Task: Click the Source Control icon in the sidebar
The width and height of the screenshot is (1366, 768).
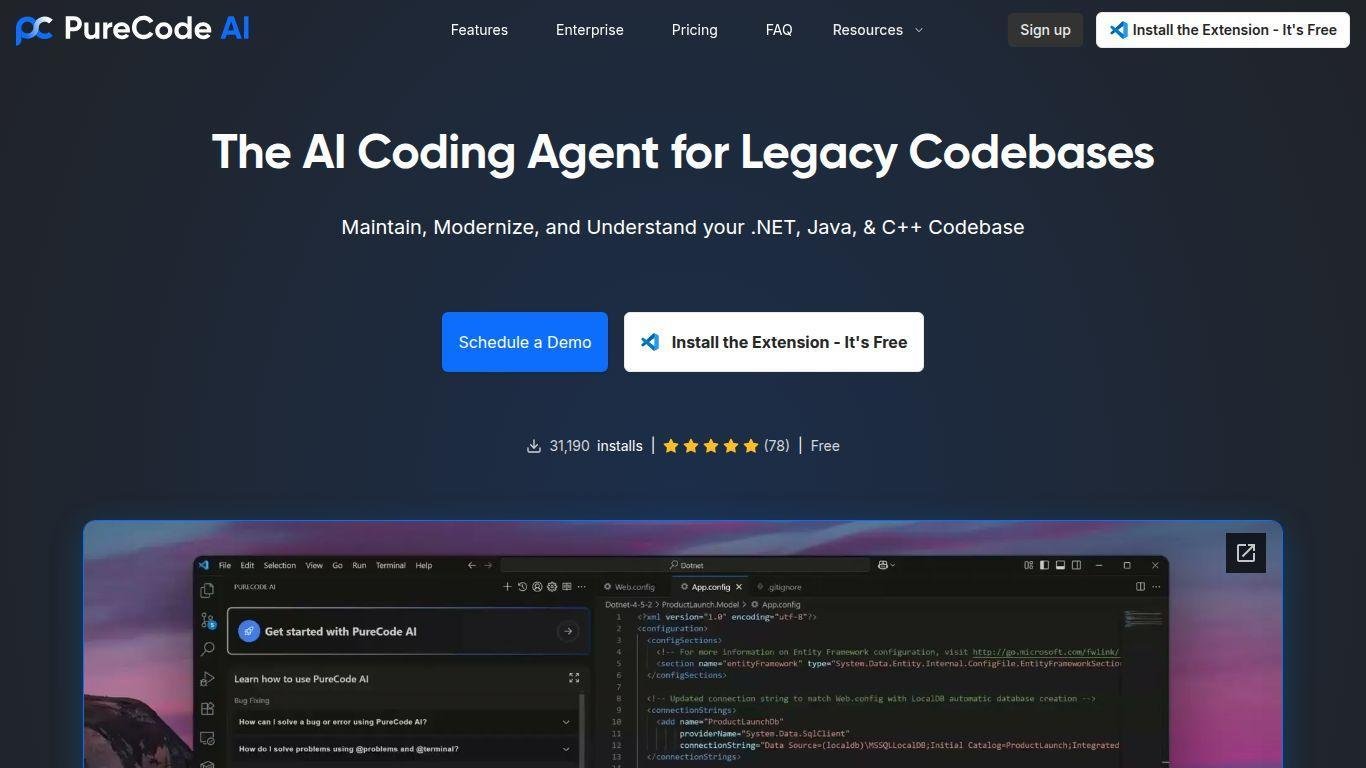Action: (x=207, y=621)
